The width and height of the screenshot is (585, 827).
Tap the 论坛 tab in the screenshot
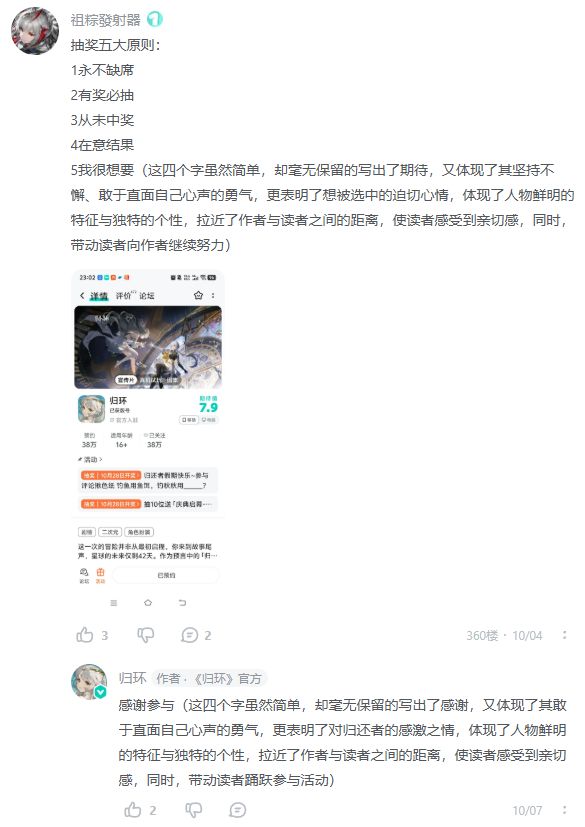coord(147,296)
